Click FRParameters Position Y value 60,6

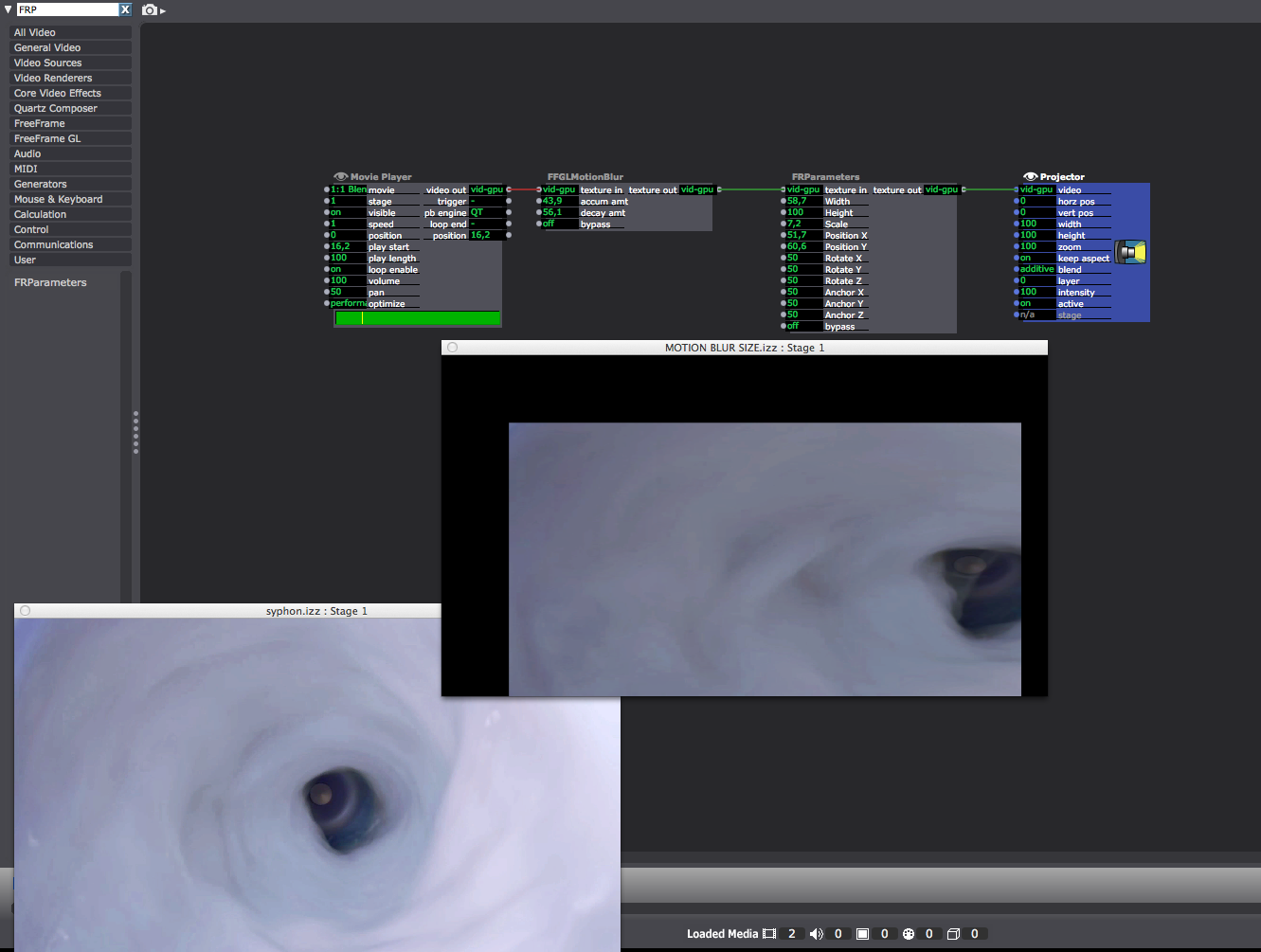803,246
